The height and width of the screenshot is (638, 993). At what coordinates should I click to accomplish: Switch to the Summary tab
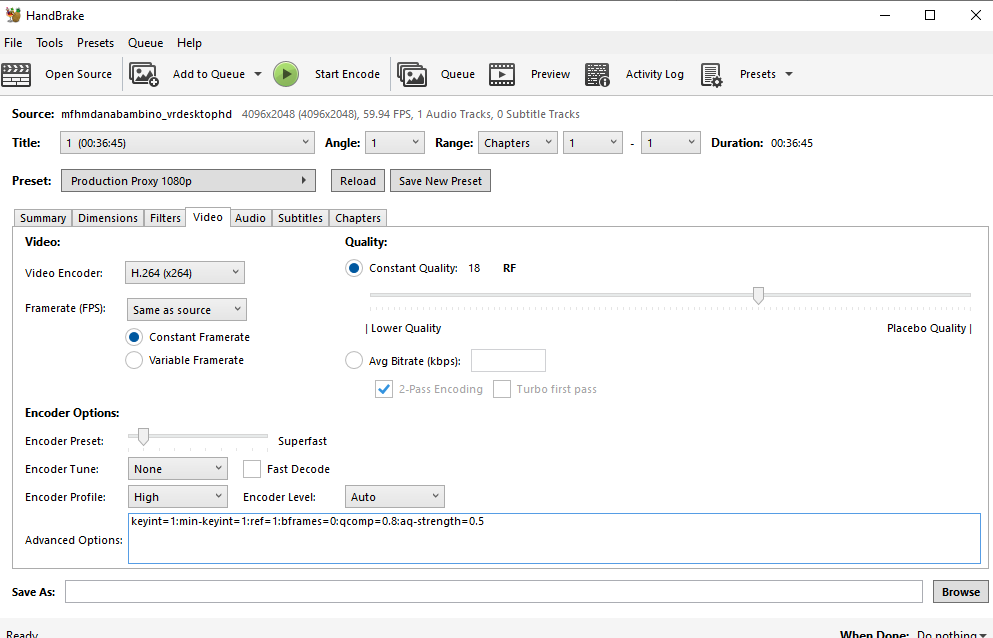tap(43, 218)
